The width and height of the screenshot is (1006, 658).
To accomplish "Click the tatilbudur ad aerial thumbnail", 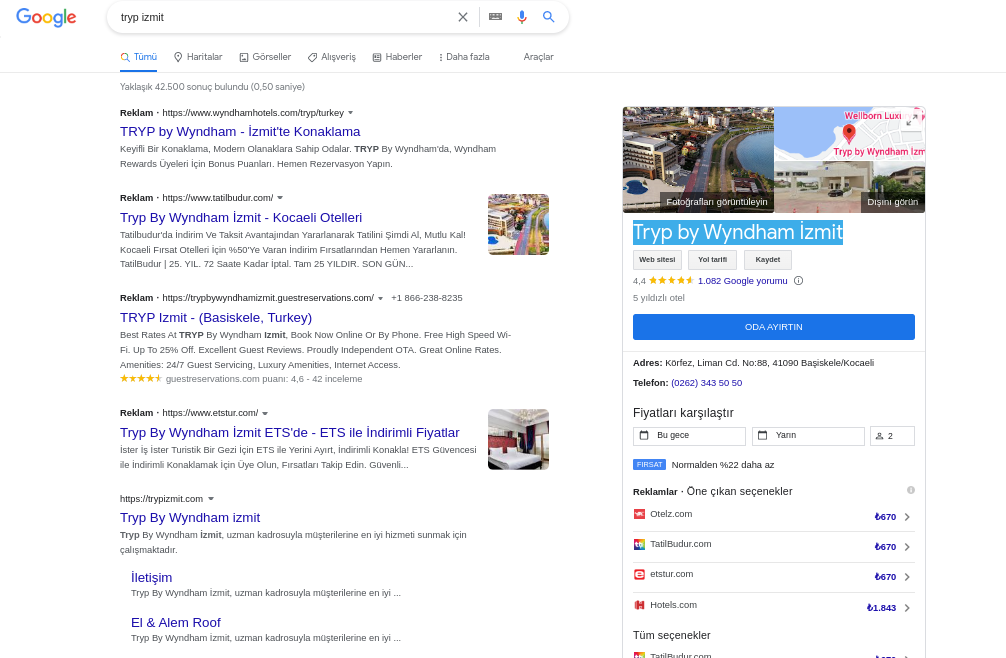I will [518, 224].
